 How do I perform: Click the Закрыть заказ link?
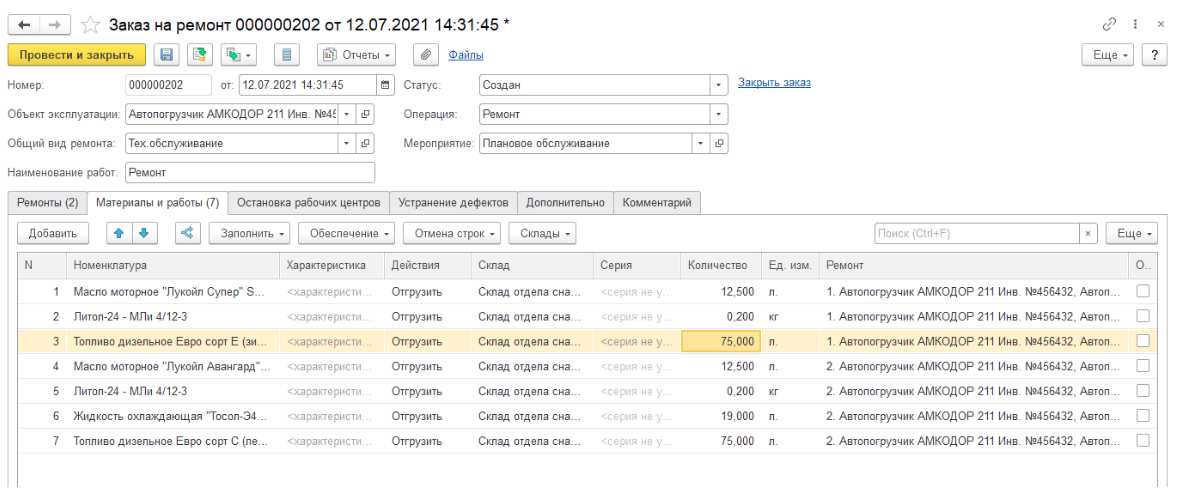[x=775, y=82]
